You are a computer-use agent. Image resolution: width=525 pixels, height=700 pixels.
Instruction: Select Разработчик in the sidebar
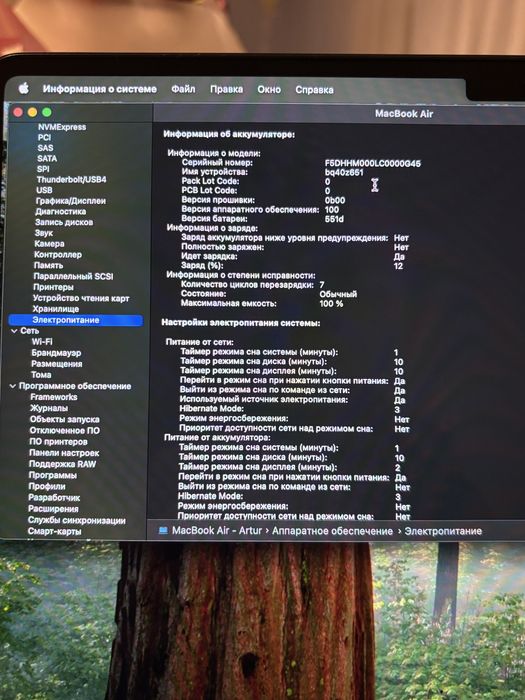pos(54,497)
